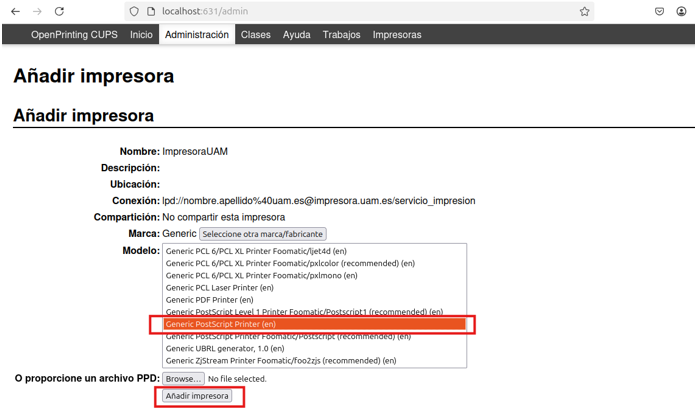Click the No file selected text
The image size is (695, 413).
click(237, 379)
